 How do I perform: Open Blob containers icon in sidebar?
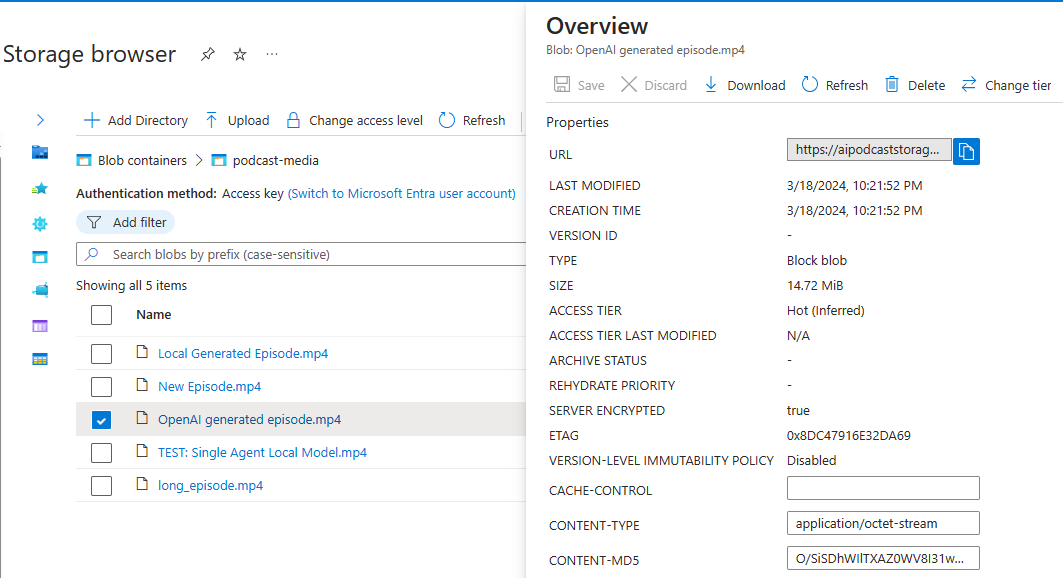pos(40,257)
